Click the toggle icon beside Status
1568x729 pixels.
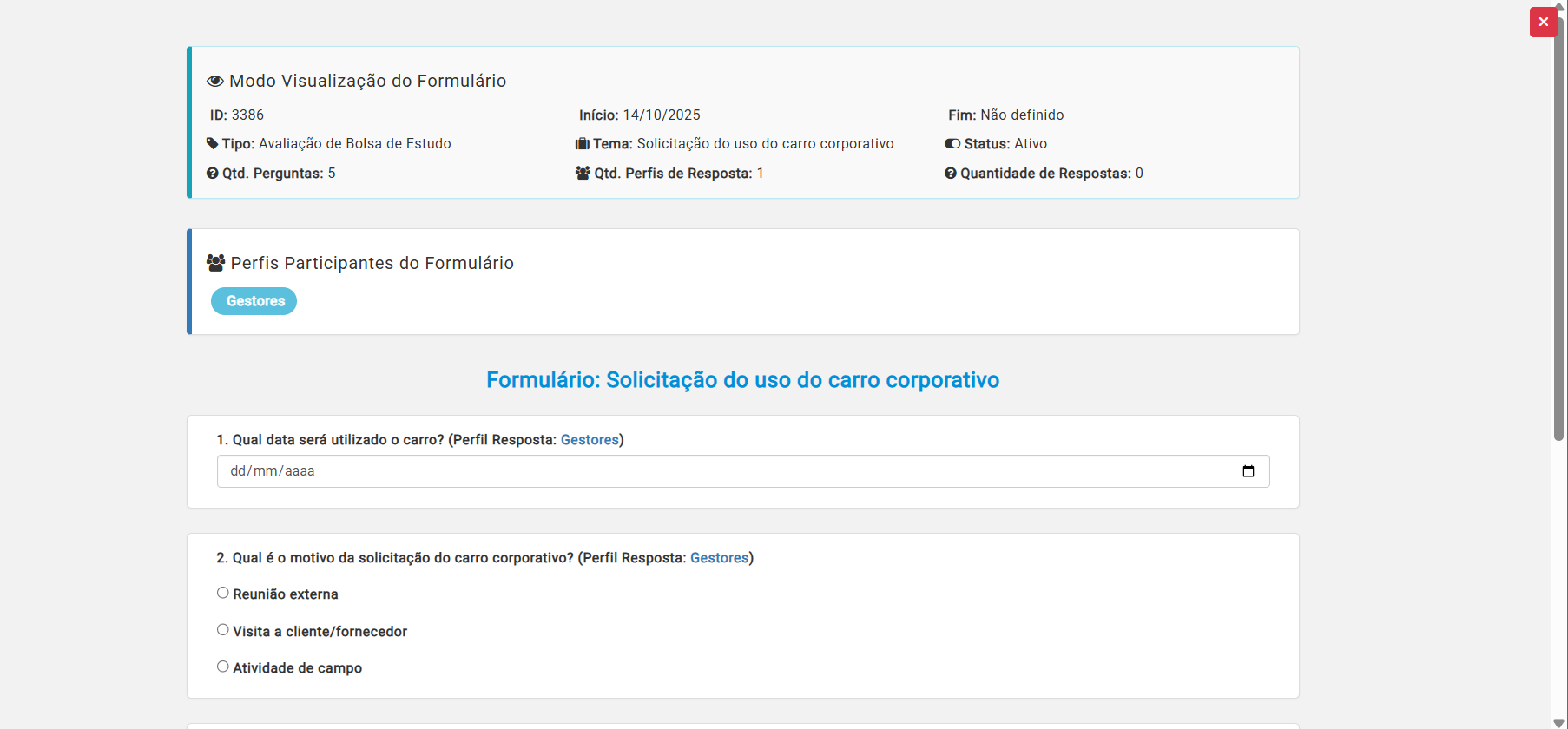point(952,143)
